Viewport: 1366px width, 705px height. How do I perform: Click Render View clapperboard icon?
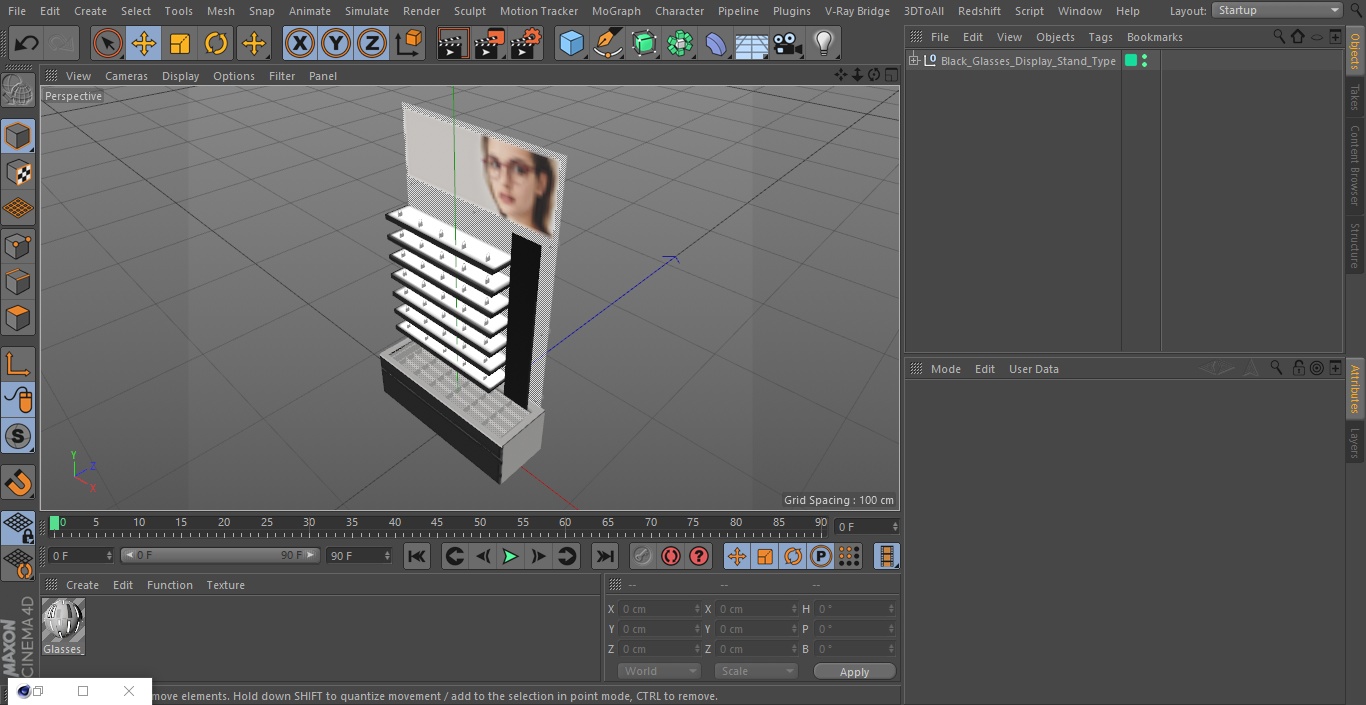452,44
